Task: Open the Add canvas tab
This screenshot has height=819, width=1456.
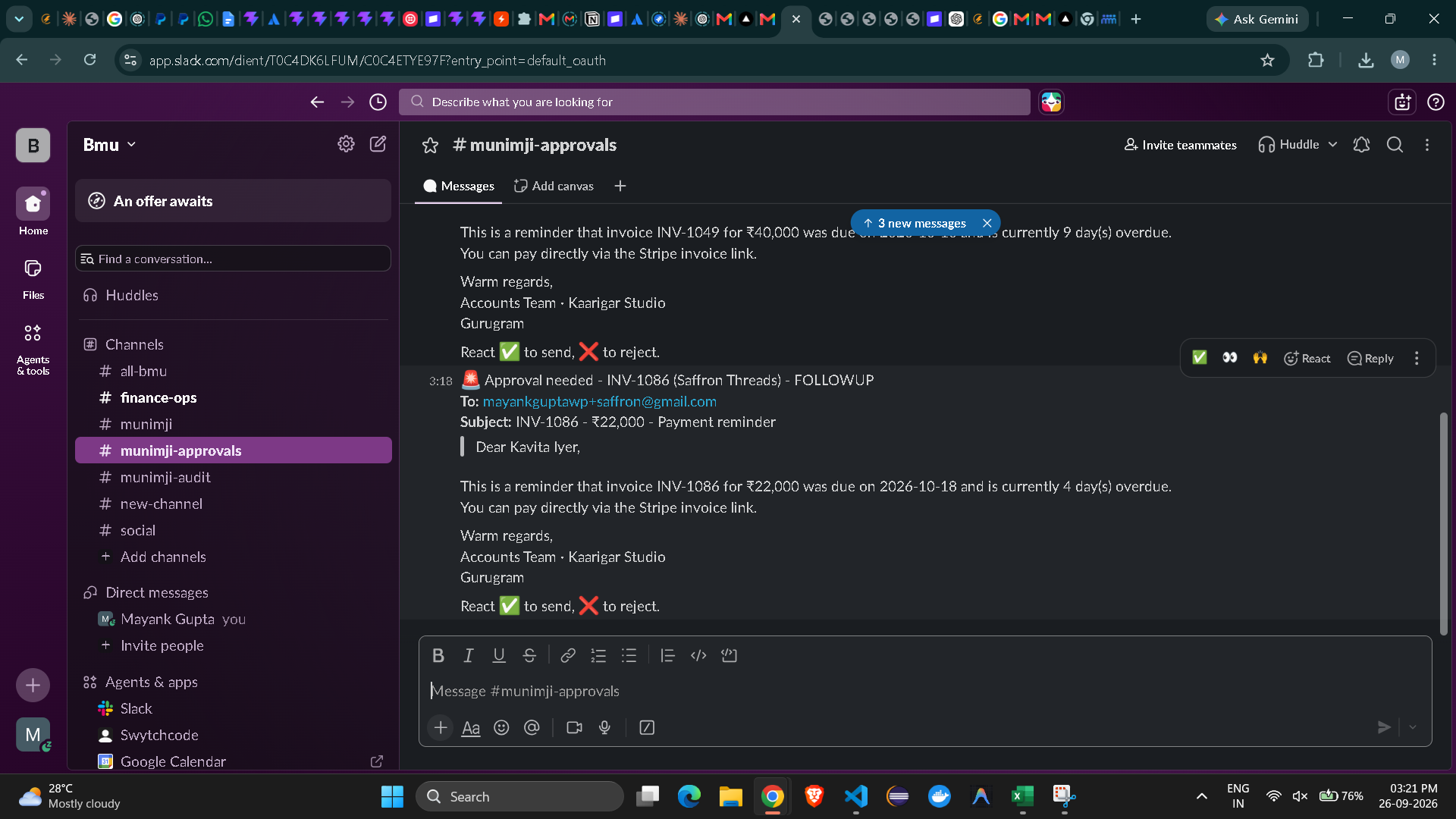Action: [x=554, y=186]
